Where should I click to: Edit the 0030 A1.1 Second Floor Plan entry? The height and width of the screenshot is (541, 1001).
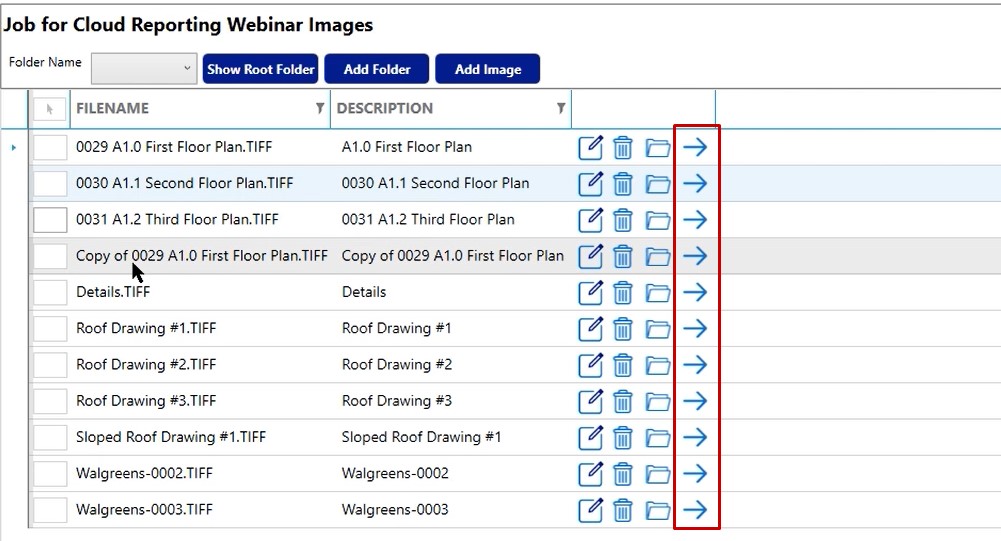point(591,184)
